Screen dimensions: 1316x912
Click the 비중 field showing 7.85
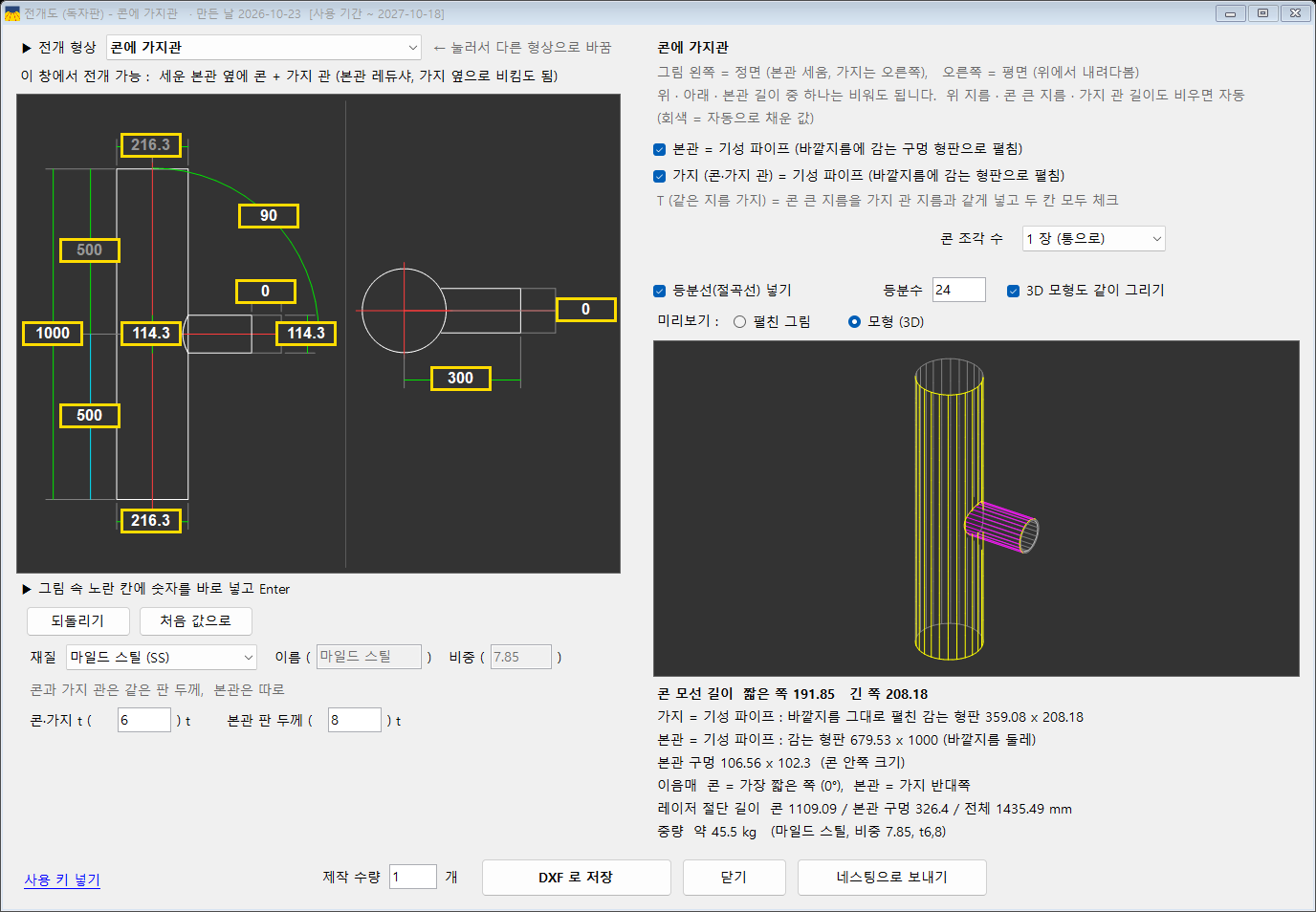point(521,657)
